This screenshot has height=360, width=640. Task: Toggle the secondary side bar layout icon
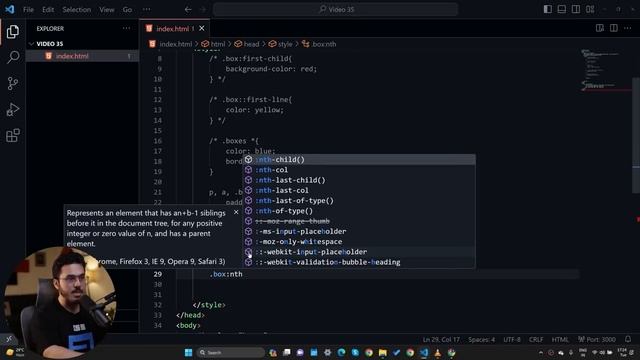tap(576, 9)
